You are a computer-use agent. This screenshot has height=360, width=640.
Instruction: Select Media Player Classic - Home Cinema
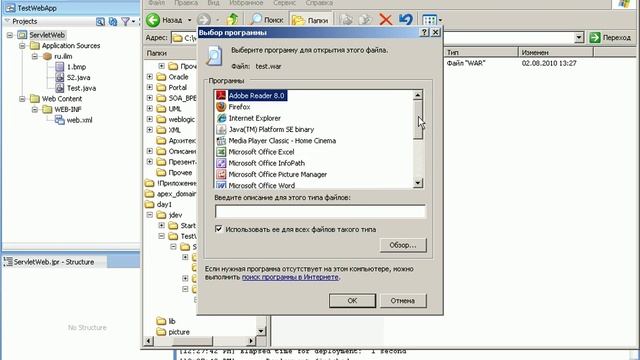coord(282,141)
